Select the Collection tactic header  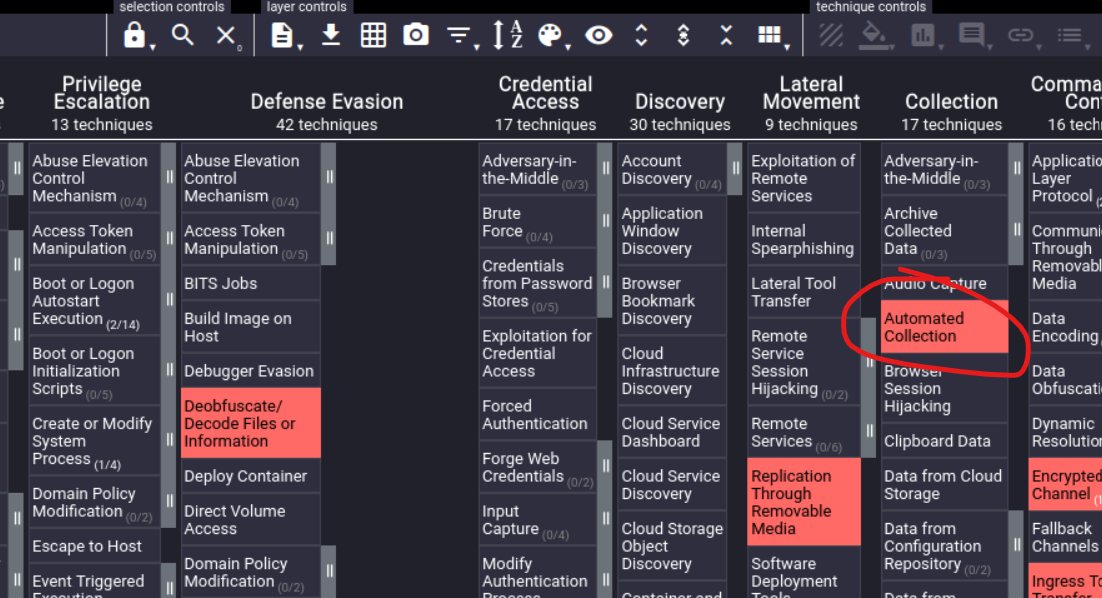click(951, 101)
